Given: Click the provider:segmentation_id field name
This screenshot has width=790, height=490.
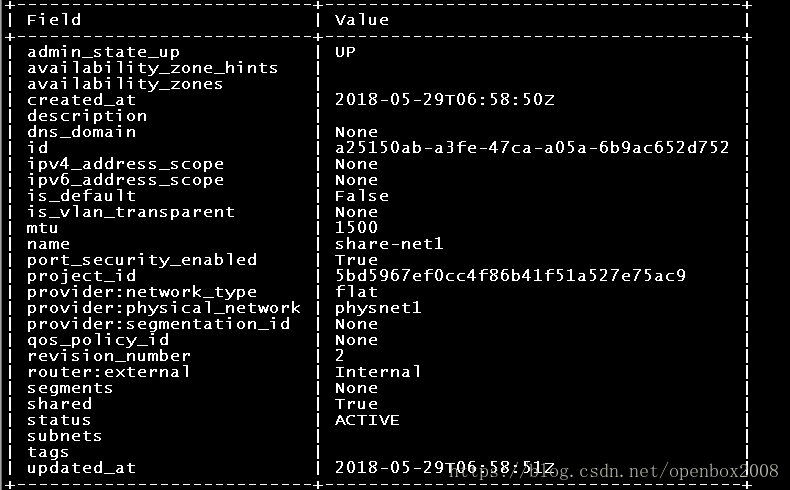Looking at the screenshot, I should [158, 324].
